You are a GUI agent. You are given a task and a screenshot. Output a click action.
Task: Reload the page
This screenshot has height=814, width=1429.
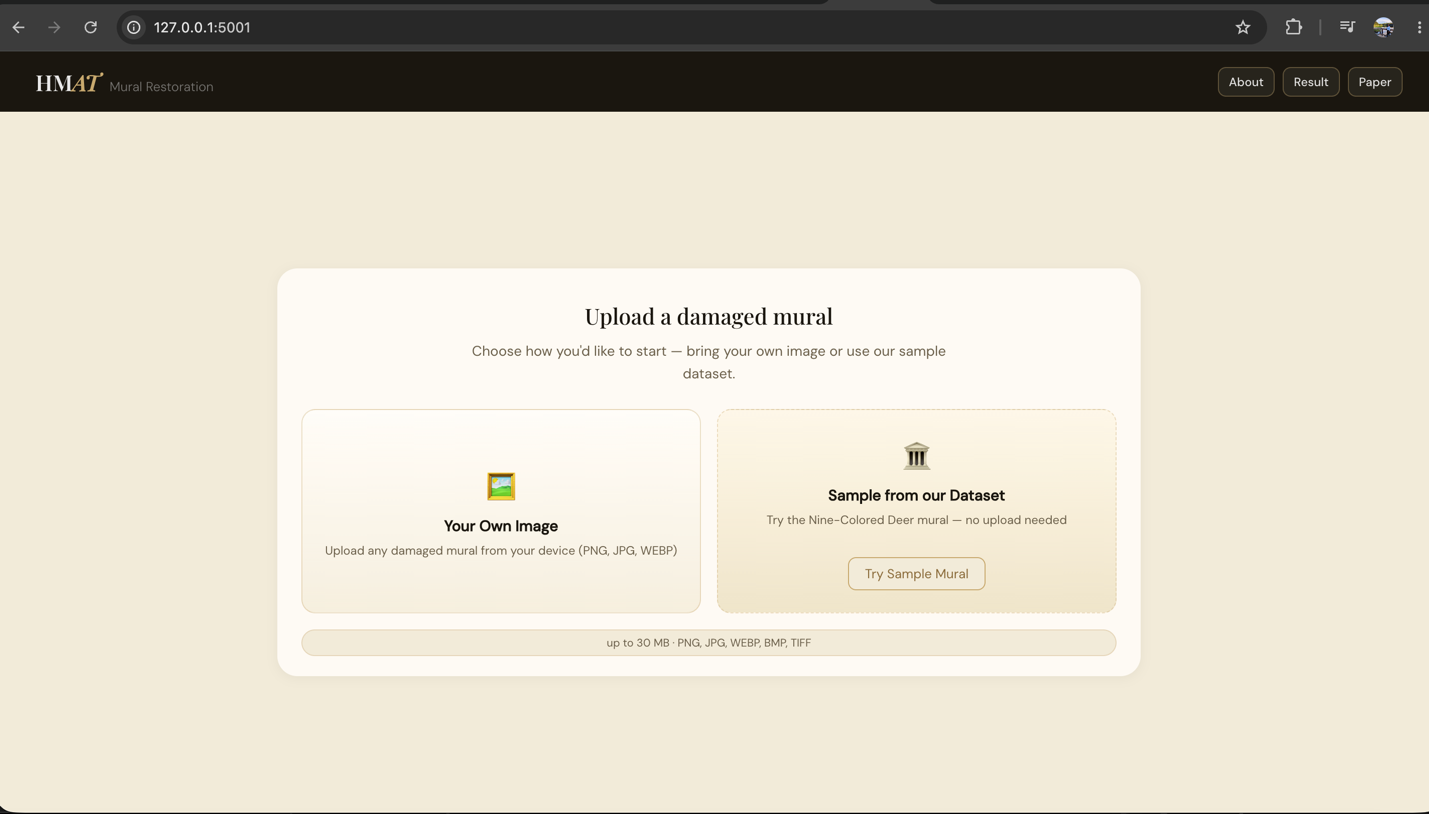(91, 28)
